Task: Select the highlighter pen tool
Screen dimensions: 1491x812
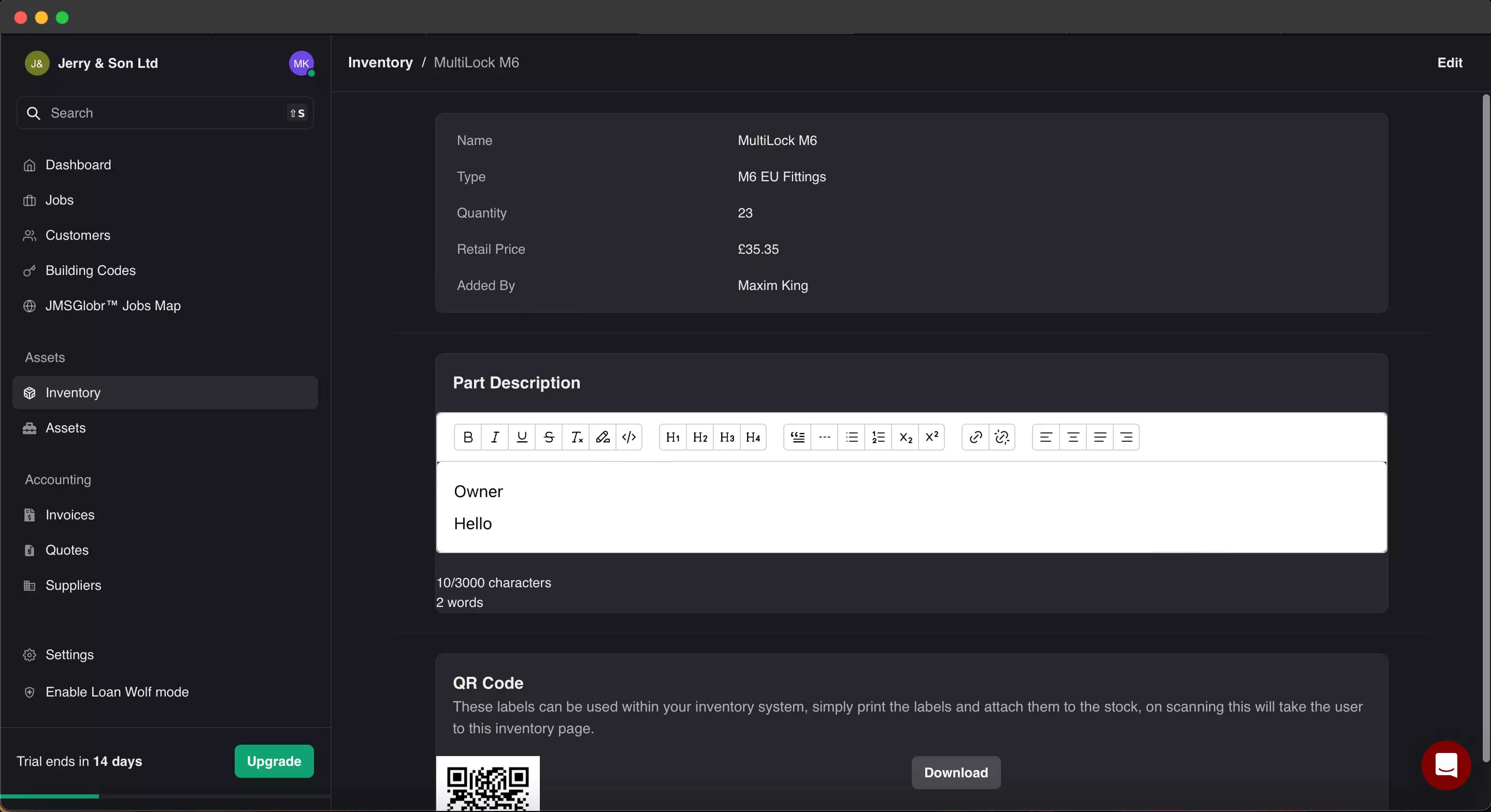Action: click(603, 437)
